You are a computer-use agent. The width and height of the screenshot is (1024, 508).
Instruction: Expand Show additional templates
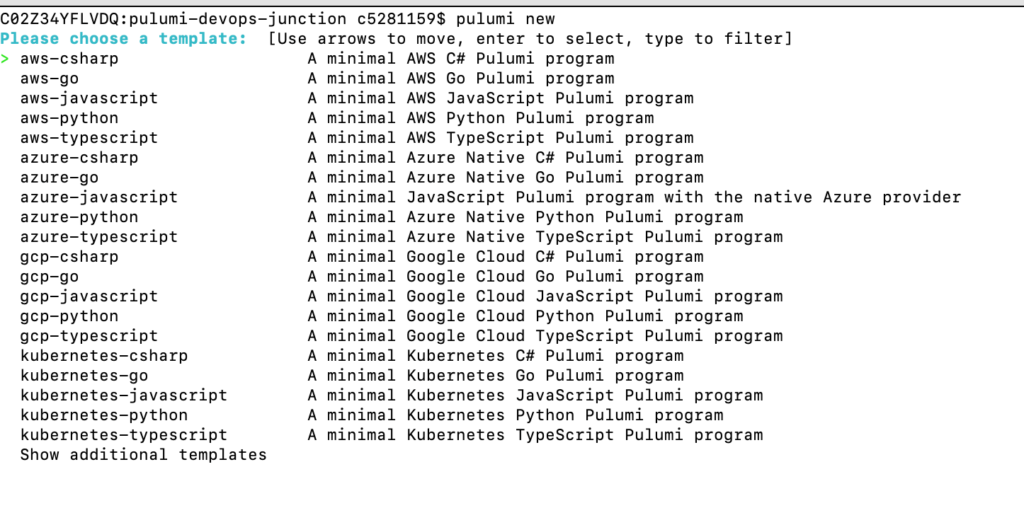[143, 455]
